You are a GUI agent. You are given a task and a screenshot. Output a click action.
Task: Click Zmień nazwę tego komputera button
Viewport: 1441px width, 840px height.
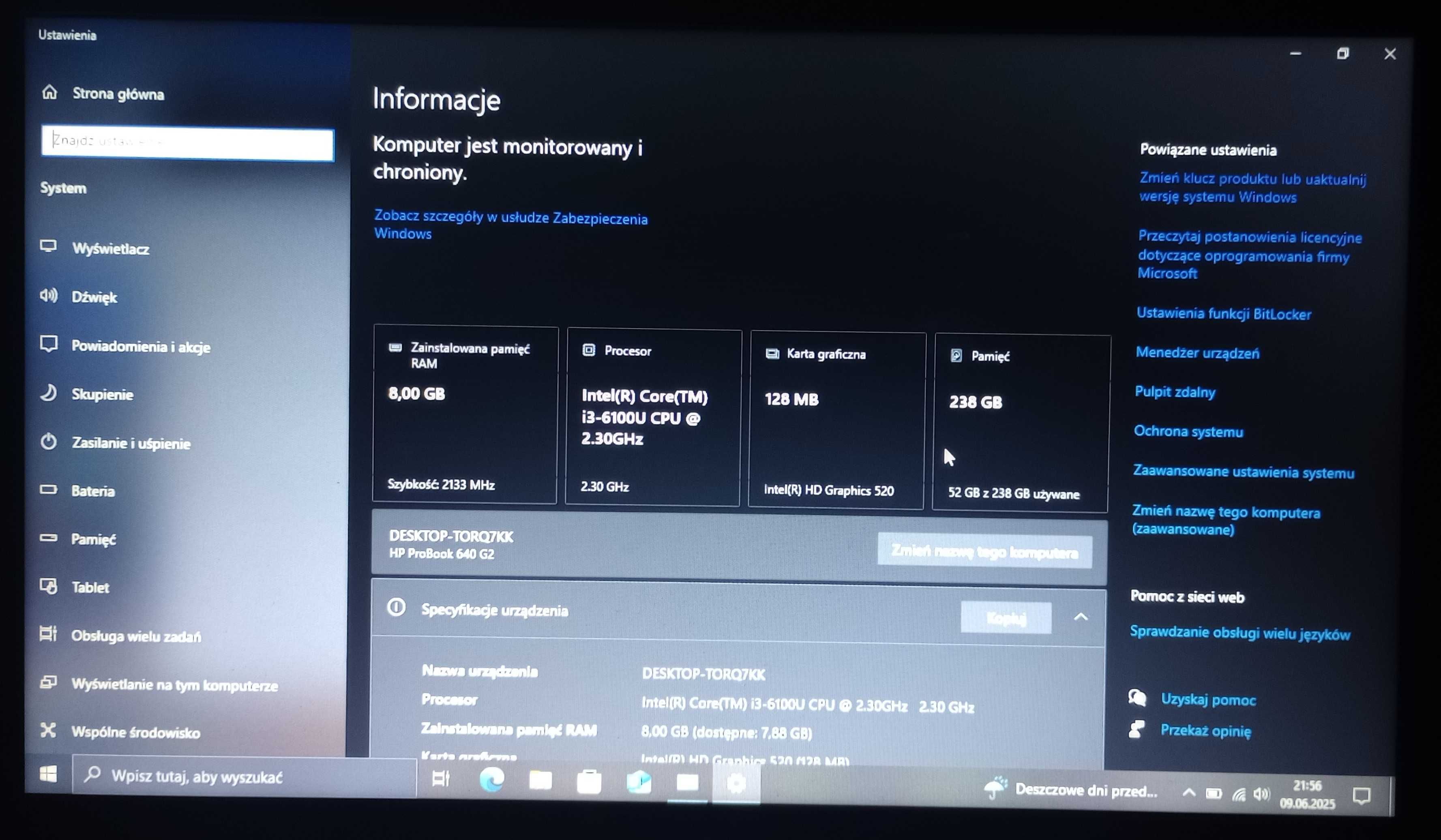(x=985, y=551)
